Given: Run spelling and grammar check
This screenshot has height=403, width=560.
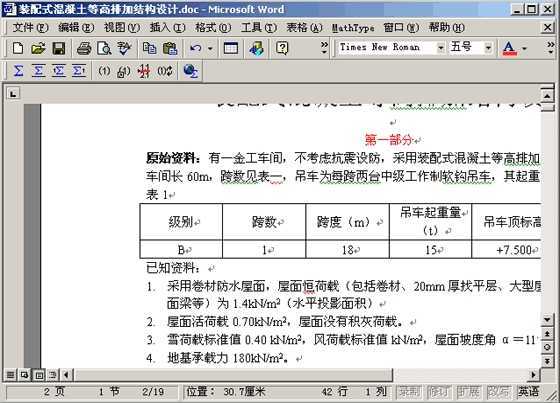Looking at the screenshot, I should 124,48.
